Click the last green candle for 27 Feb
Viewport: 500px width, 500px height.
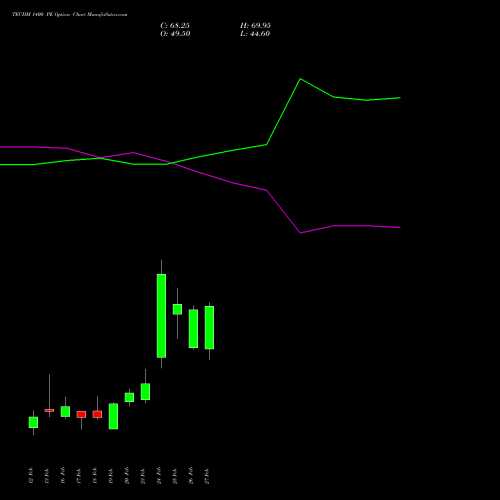(209, 327)
